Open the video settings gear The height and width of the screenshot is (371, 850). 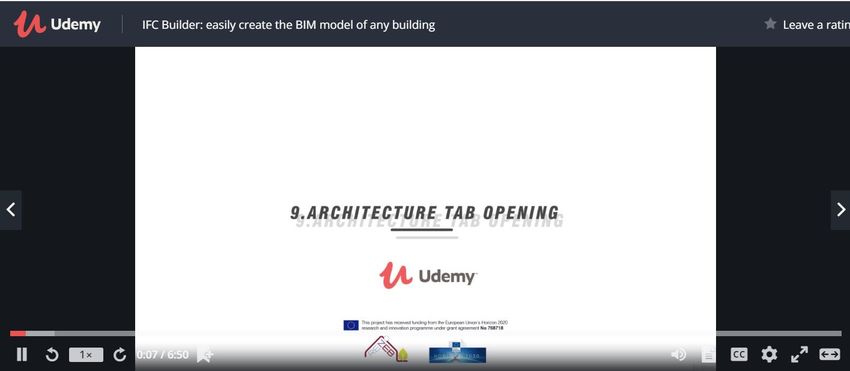click(x=769, y=355)
